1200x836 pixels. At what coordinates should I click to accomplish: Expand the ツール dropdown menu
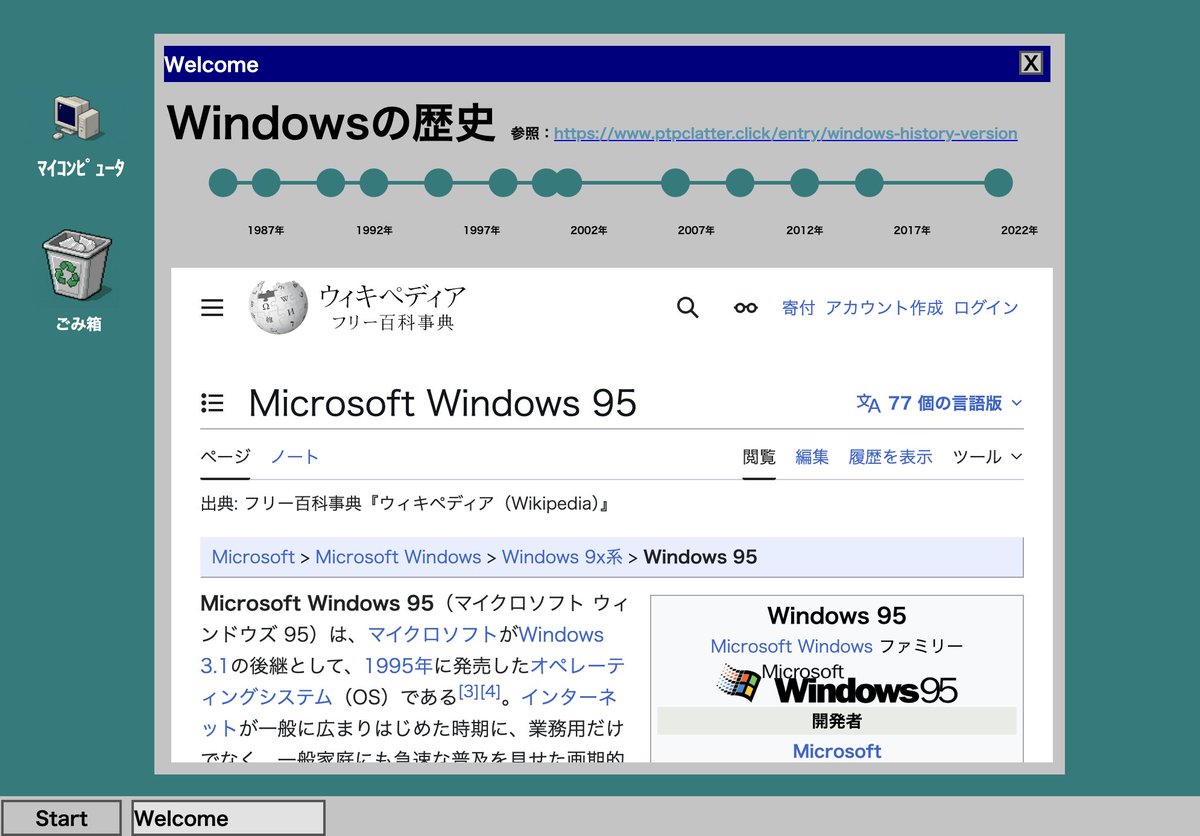coord(988,457)
